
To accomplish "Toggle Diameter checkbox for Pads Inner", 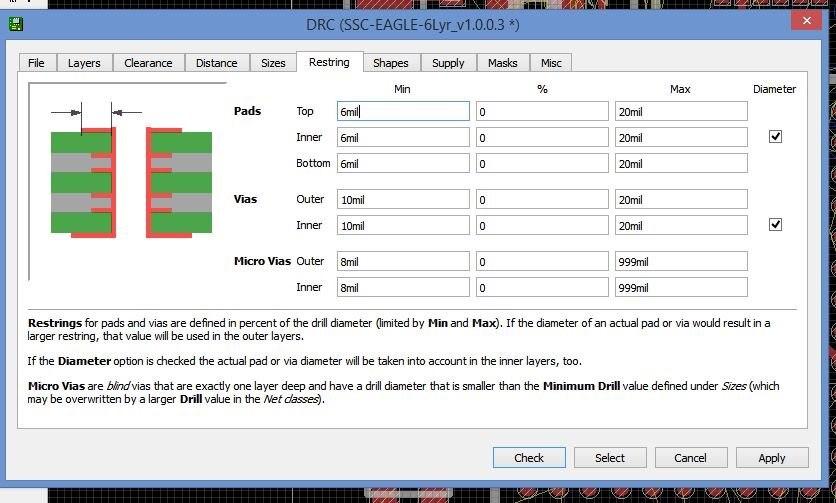I will pos(775,137).
